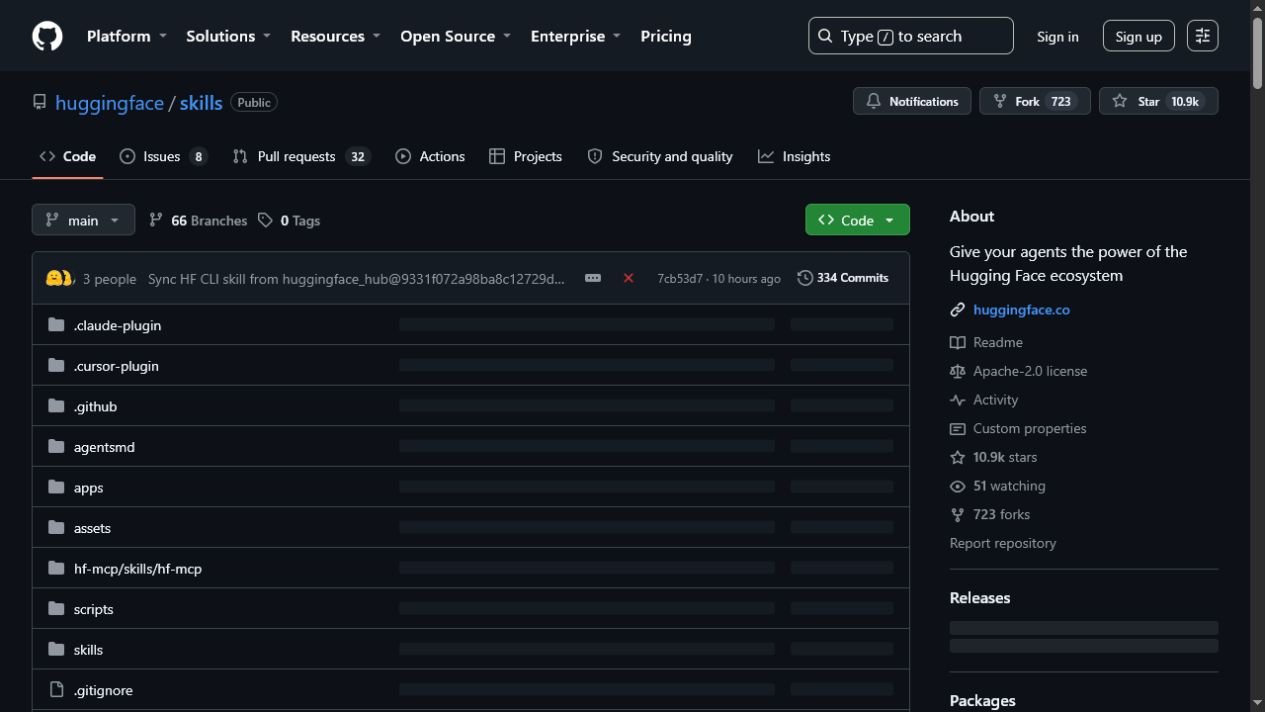Click the file icon for .gitignore

tap(56, 690)
